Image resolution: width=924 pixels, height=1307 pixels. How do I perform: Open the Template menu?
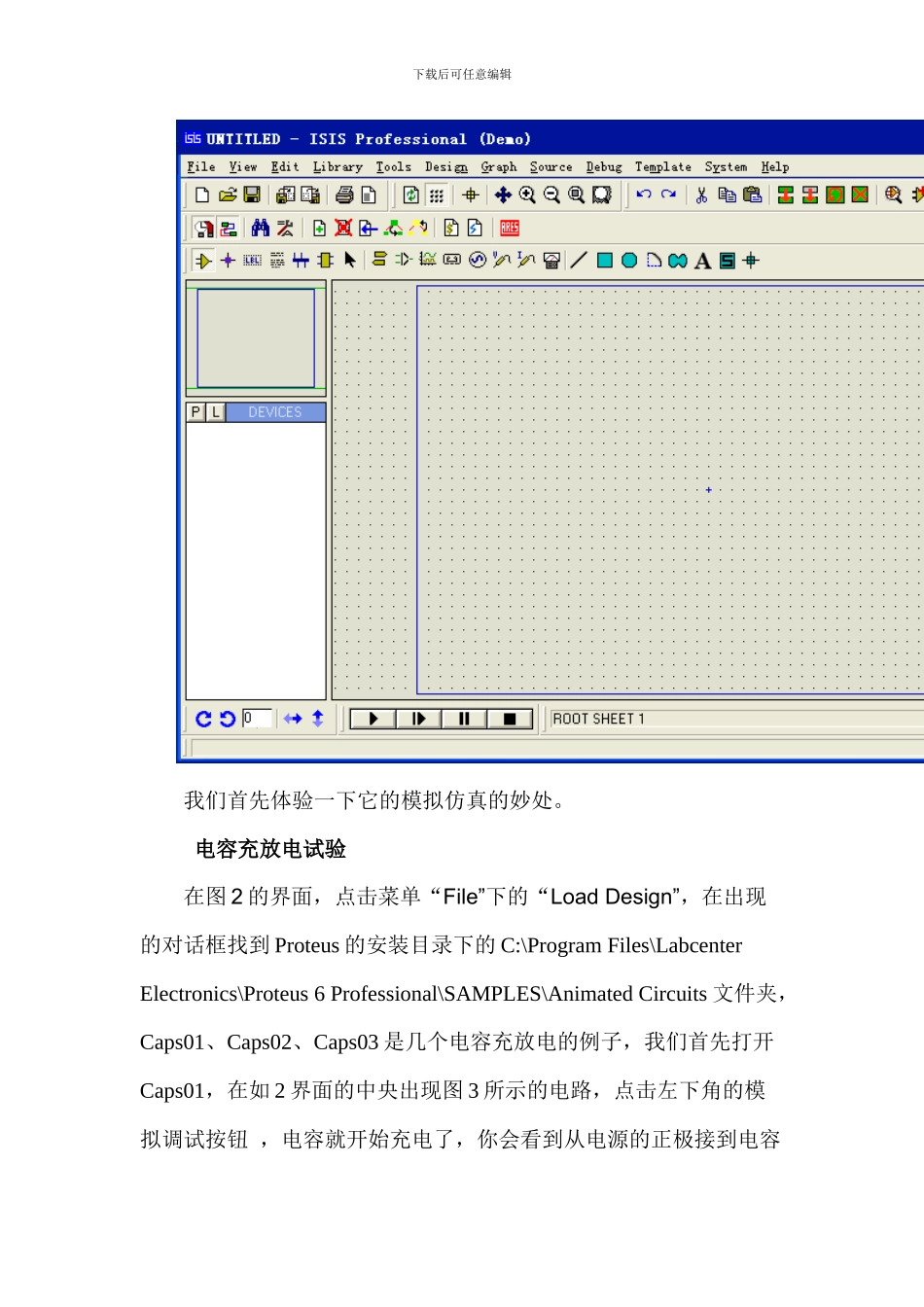pyautogui.click(x=663, y=167)
